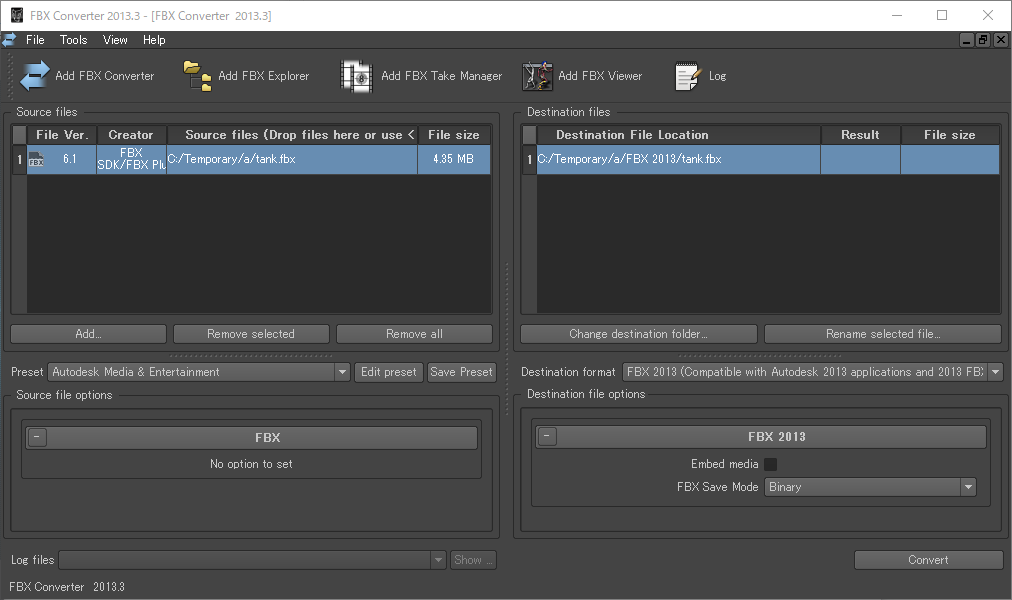
Task: Click the Save Preset button
Action: point(461,372)
